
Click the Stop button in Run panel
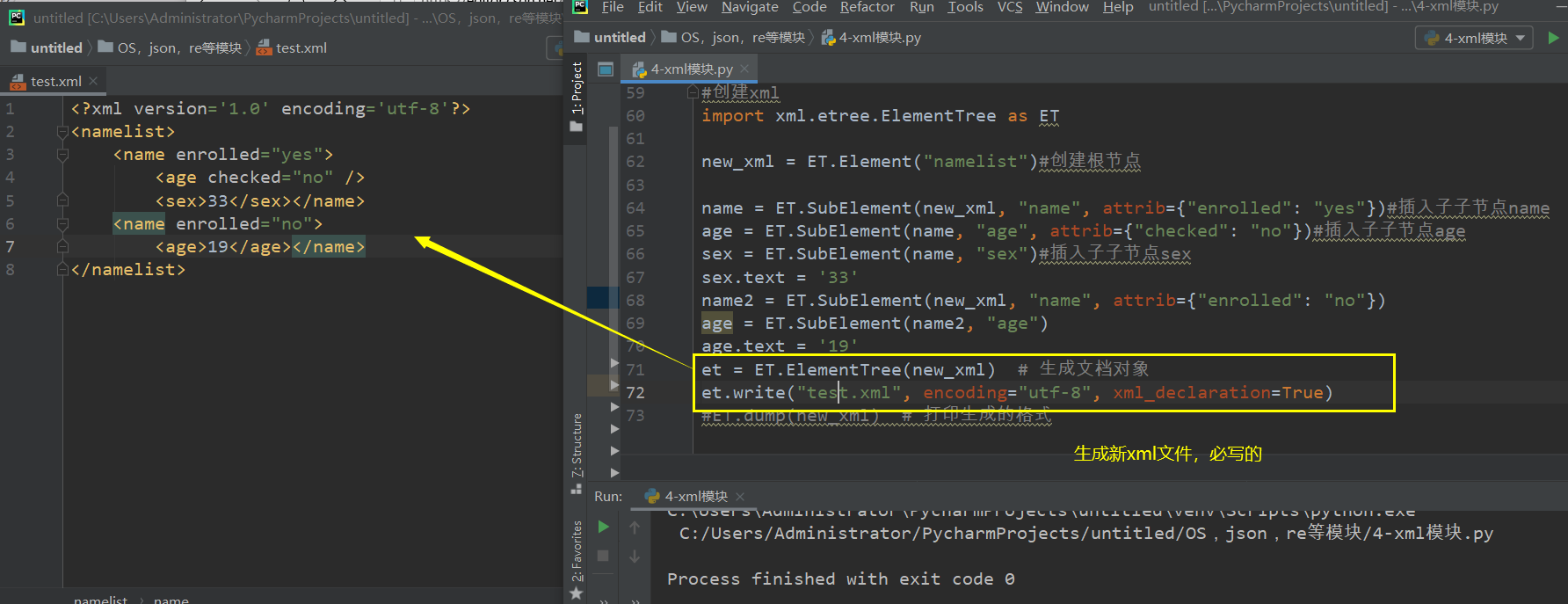point(603,556)
